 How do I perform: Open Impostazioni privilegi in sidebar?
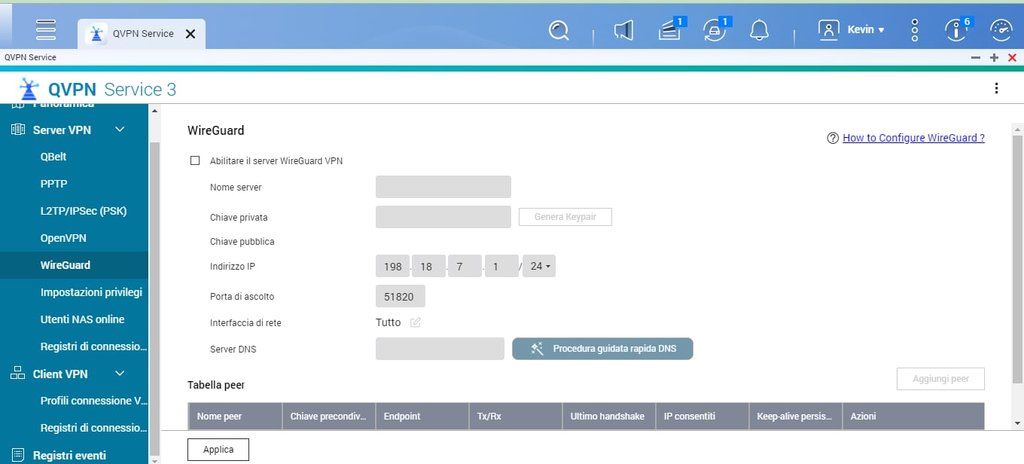(91, 292)
